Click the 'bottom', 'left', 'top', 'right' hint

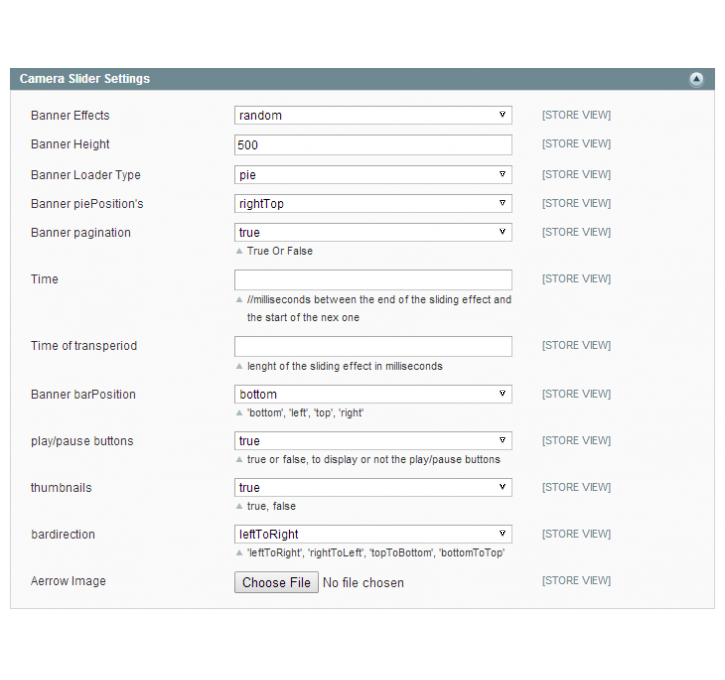pyautogui.click(x=305, y=413)
